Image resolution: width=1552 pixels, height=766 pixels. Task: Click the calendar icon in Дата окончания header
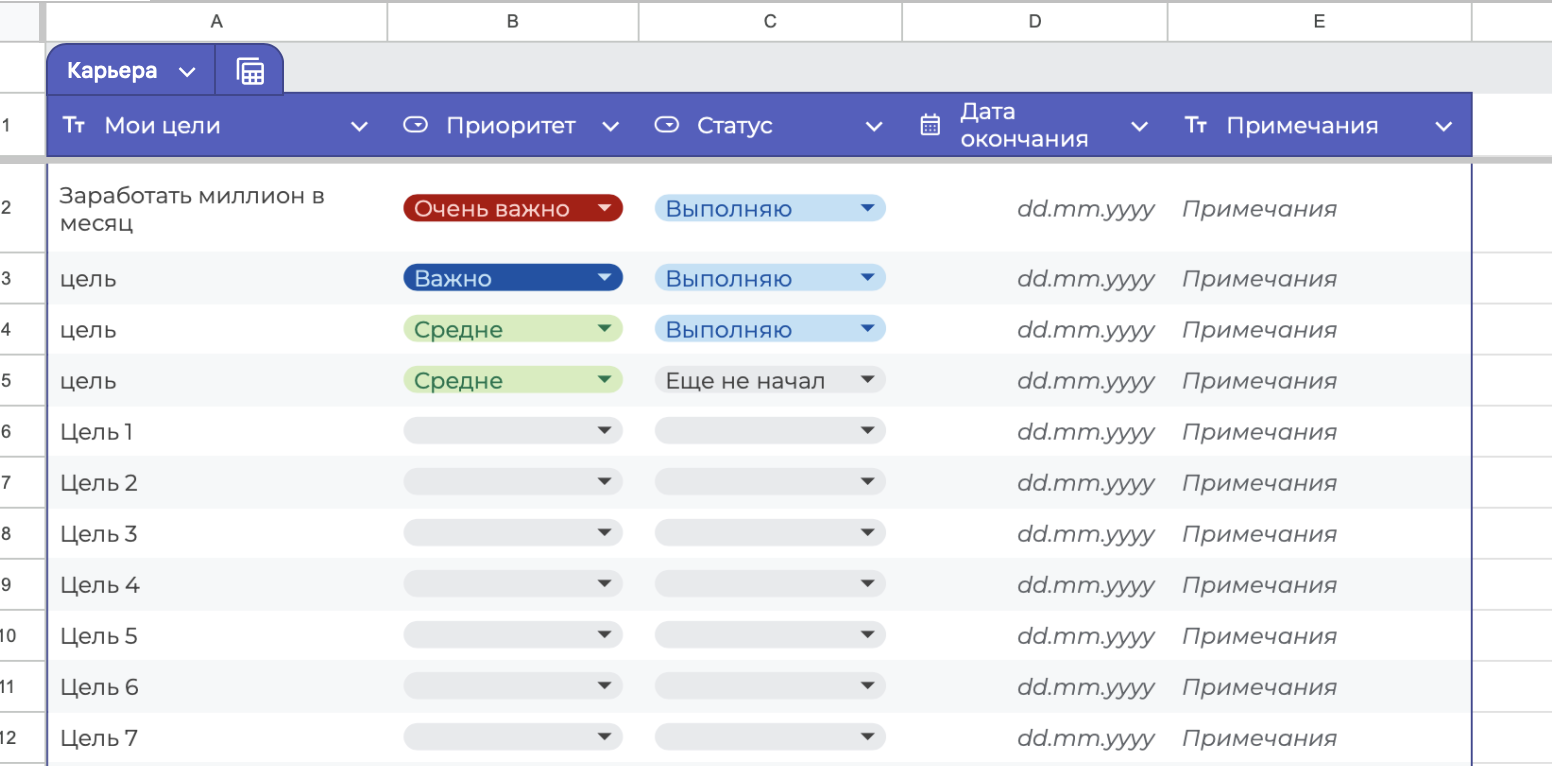[930, 125]
